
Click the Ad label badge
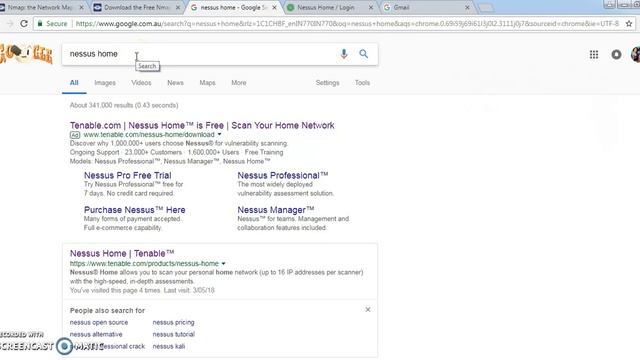point(75,135)
